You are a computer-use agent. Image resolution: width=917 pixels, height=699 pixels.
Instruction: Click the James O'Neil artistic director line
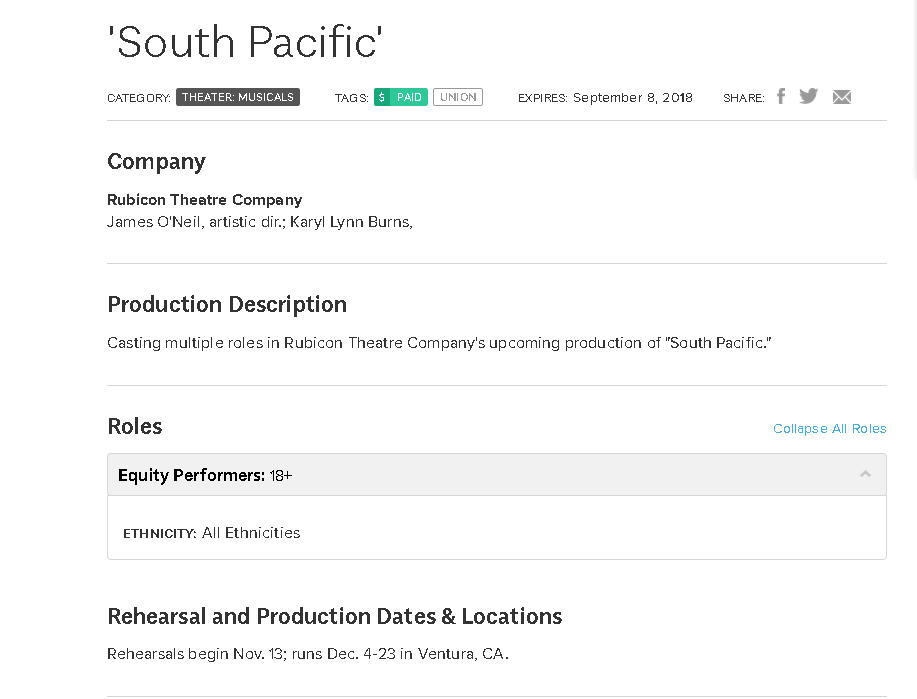pos(259,222)
